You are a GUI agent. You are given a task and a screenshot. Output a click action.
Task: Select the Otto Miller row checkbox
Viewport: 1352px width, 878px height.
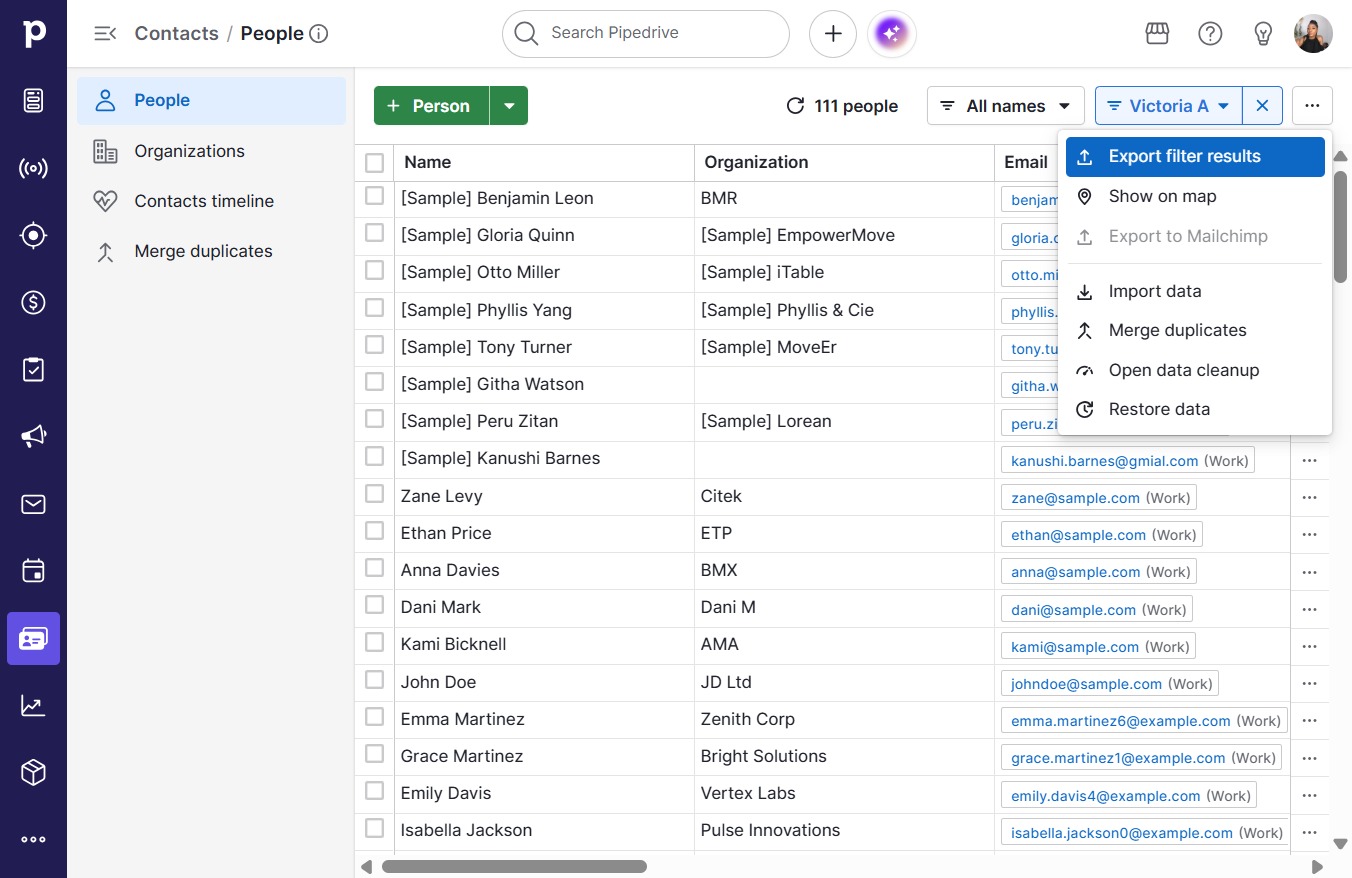374,270
